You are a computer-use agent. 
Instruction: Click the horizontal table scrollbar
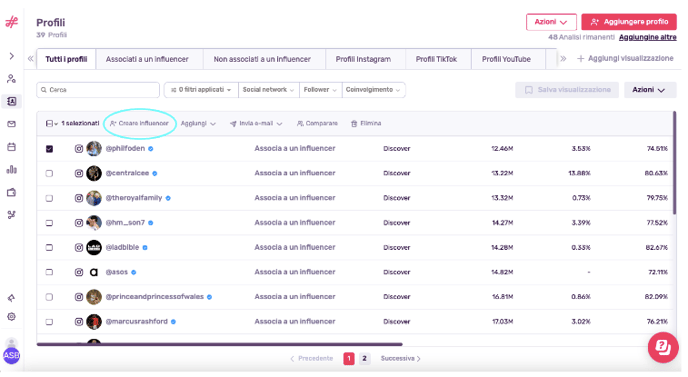(x=219, y=345)
